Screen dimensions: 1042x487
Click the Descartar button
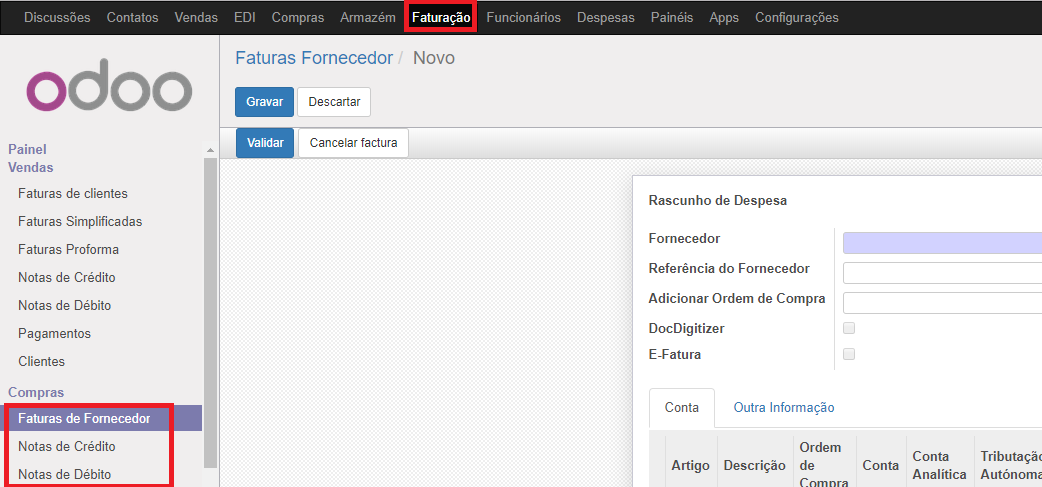[334, 102]
